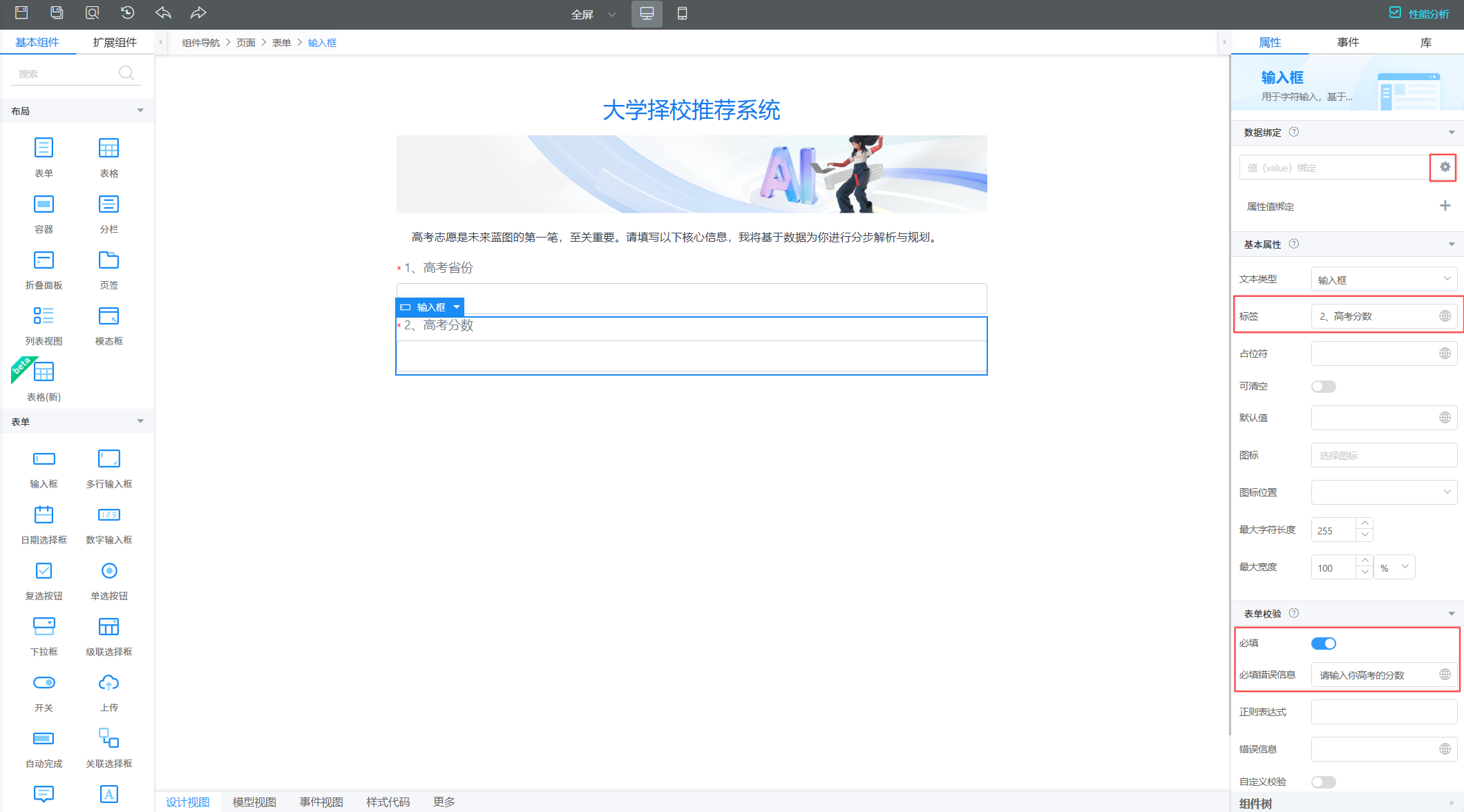Turn off the 必填 required switch

[x=1323, y=644]
